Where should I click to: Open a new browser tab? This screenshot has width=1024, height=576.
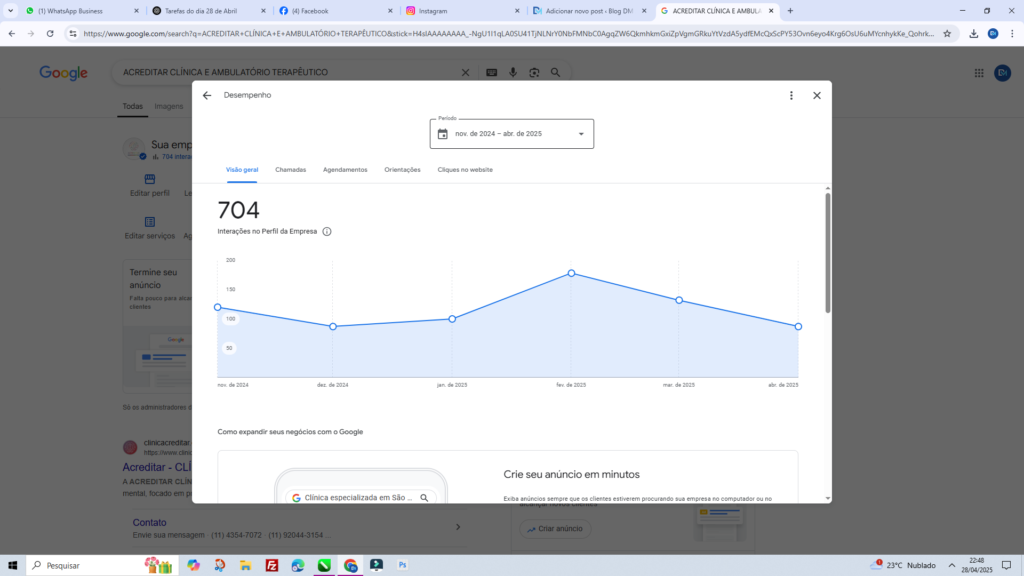[x=790, y=11]
